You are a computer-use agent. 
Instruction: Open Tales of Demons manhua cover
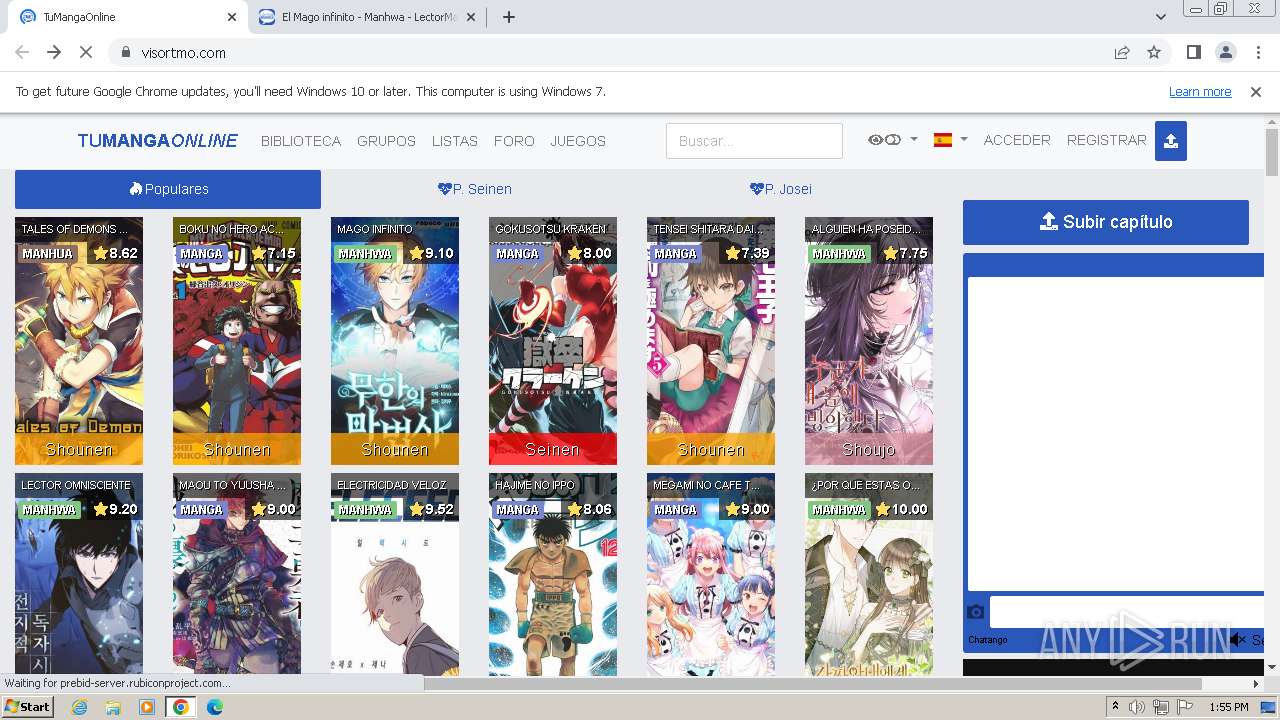pyautogui.click(x=79, y=341)
